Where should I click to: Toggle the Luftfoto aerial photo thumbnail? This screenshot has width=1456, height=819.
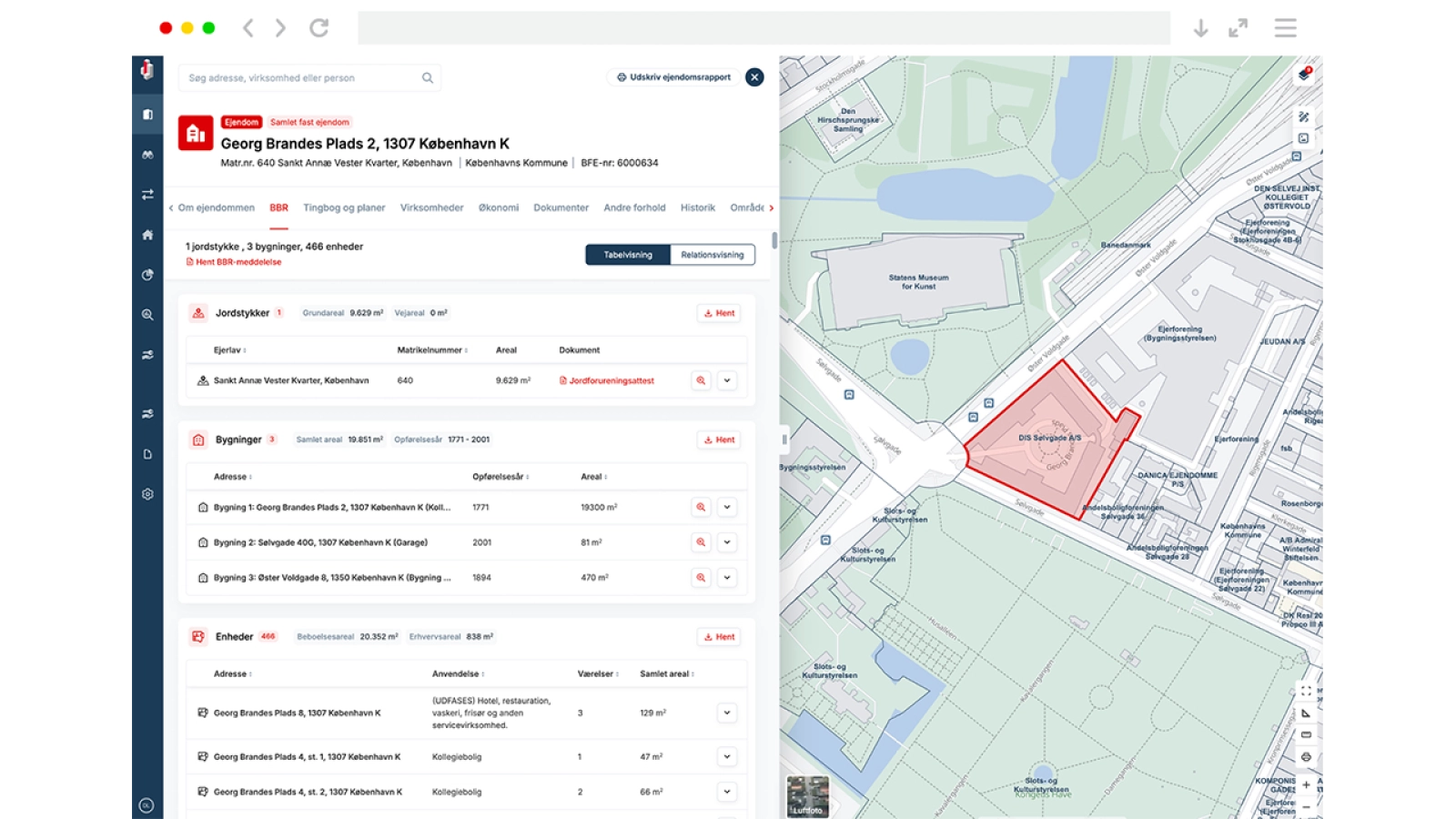(807, 796)
